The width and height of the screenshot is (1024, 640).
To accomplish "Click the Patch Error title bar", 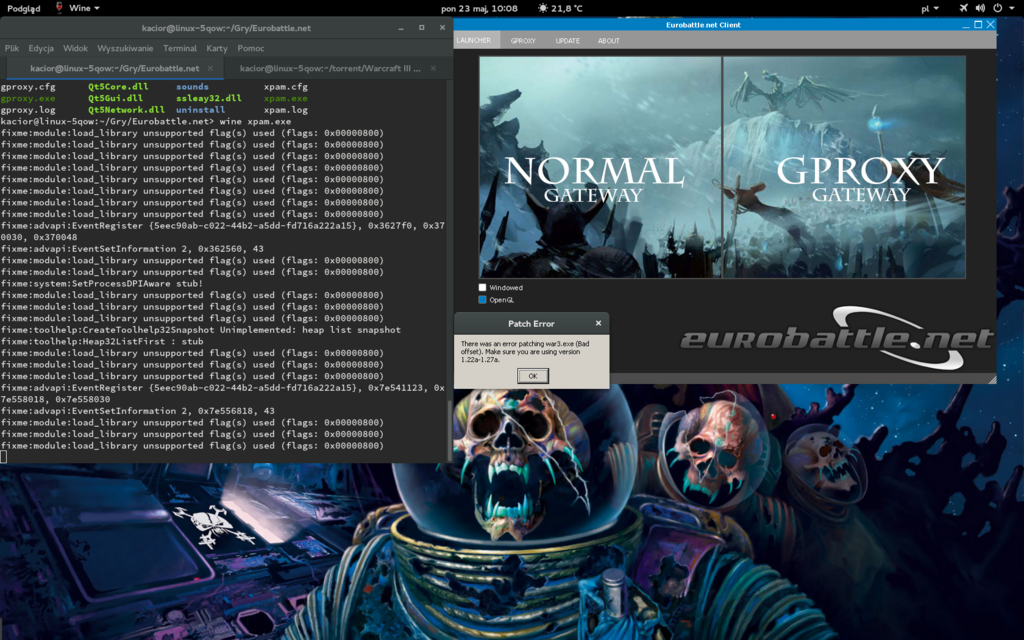I will click(531, 323).
